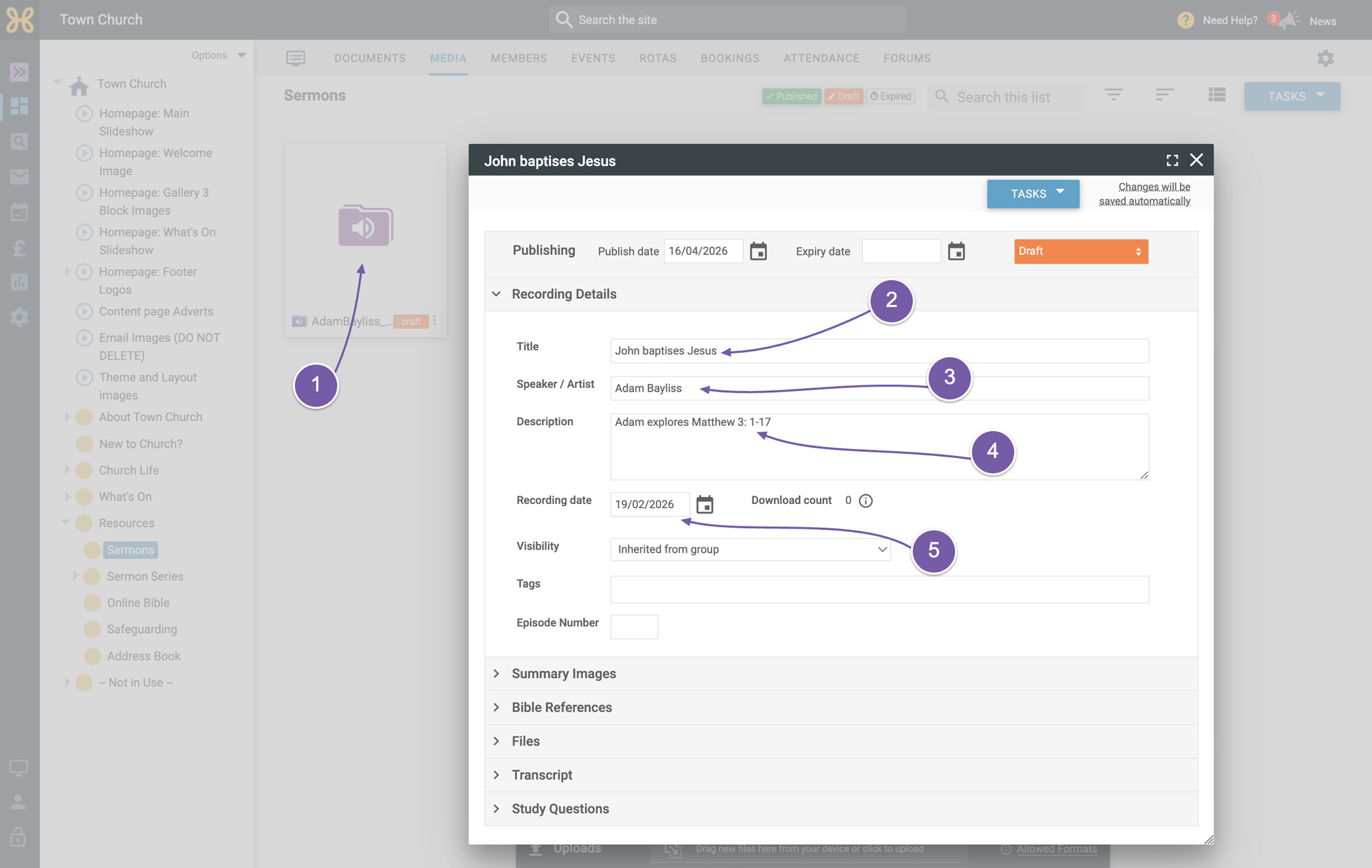Show the Download count info icon
The height and width of the screenshot is (868, 1372).
click(866, 501)
